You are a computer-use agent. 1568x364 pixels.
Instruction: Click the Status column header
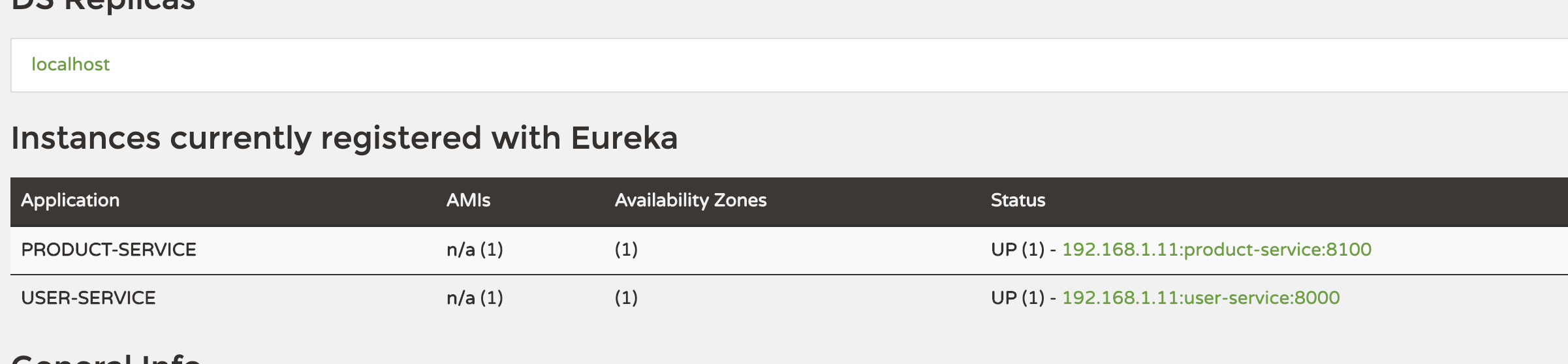pos(1018,200)
